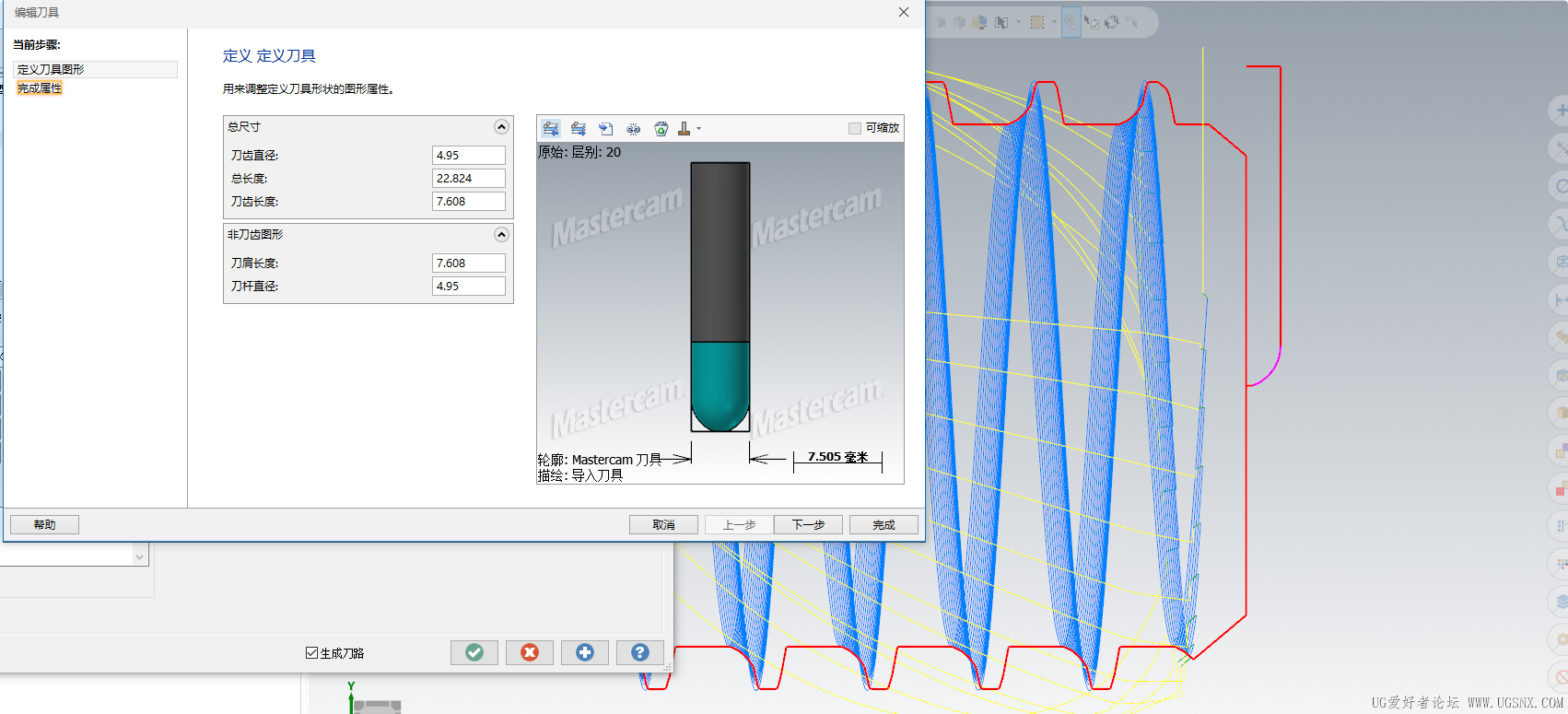This screenshot has height=714, width=1568.
Task: Click the chain link icon in the preview toolbar
Action: (x=634, y=129)
